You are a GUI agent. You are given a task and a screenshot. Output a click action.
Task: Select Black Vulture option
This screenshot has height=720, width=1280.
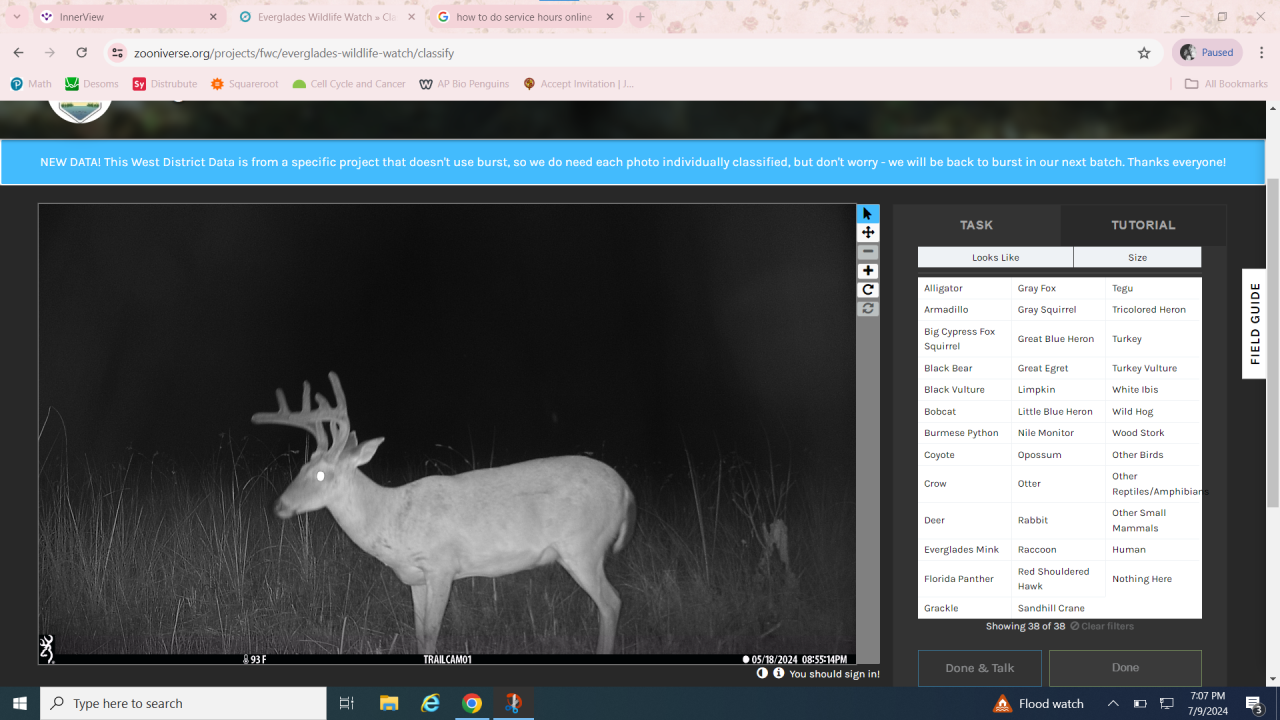964,390
